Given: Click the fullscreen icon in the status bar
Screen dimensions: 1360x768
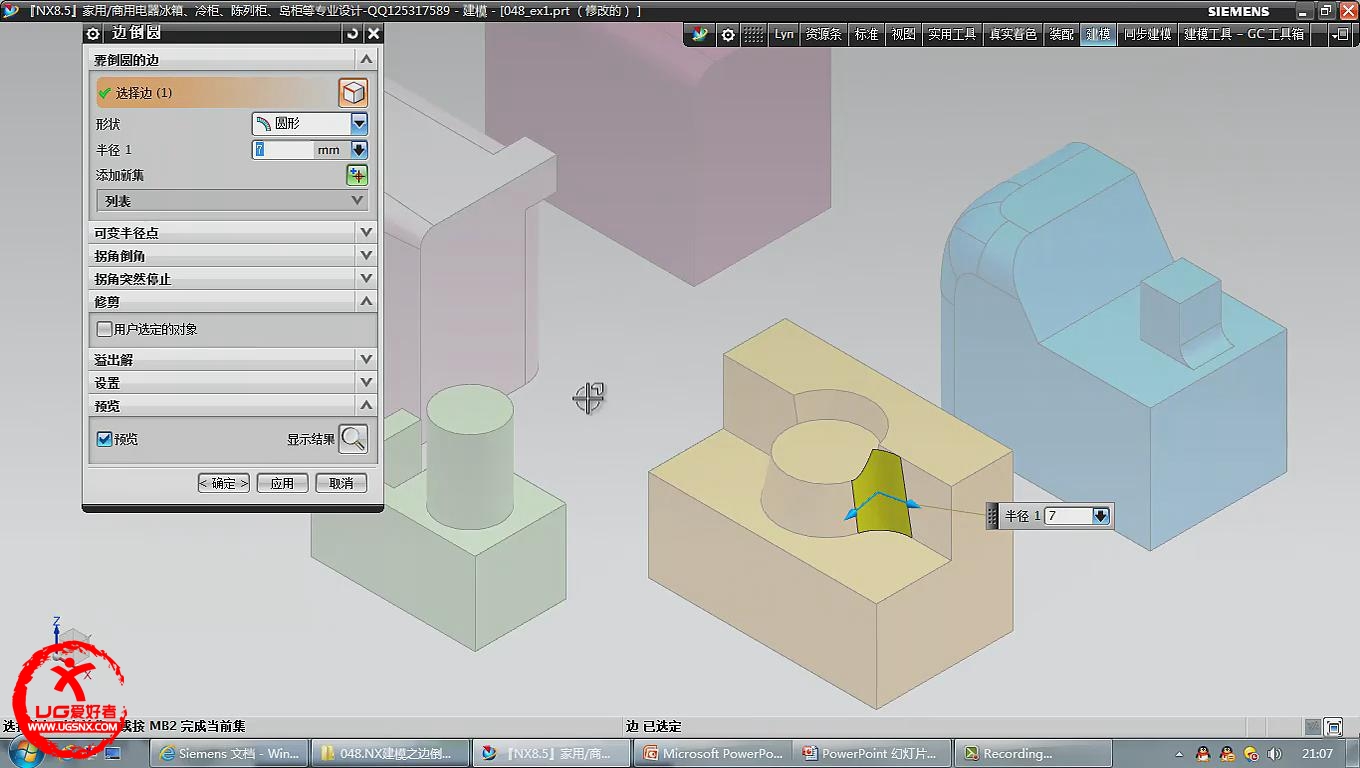Looking at the screenshot, I should [x=1334, y=727].
